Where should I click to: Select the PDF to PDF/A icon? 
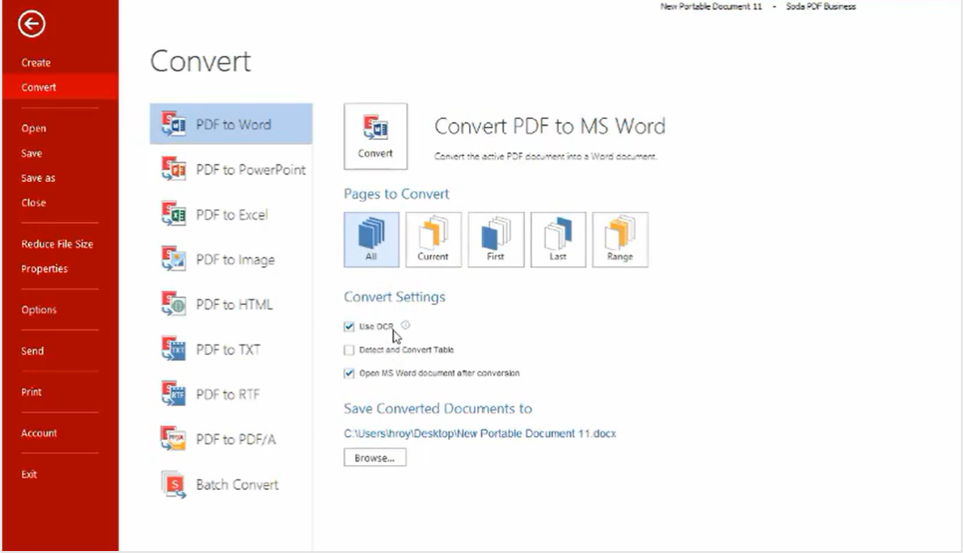(174, 439)
